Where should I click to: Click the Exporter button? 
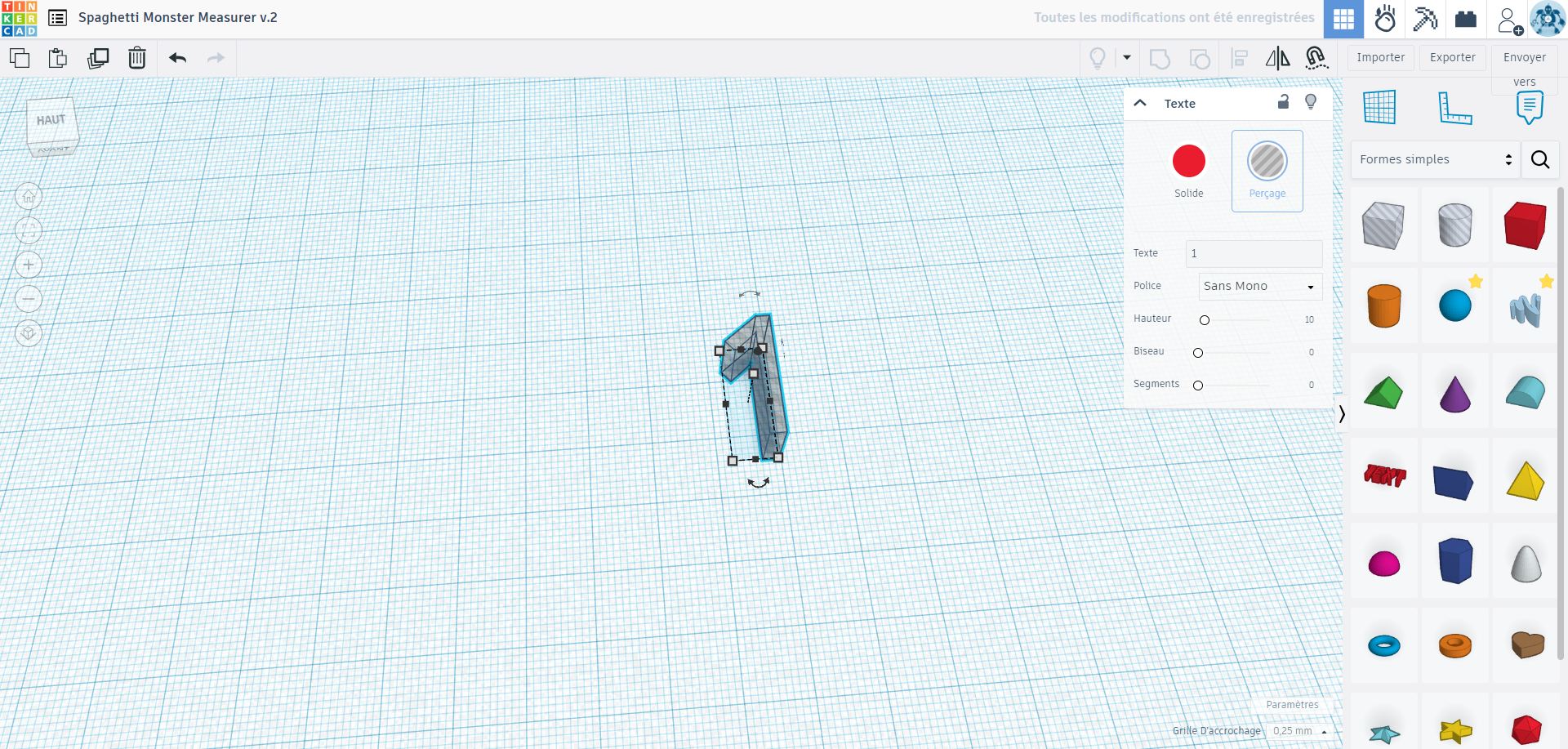click(1453, 57)
